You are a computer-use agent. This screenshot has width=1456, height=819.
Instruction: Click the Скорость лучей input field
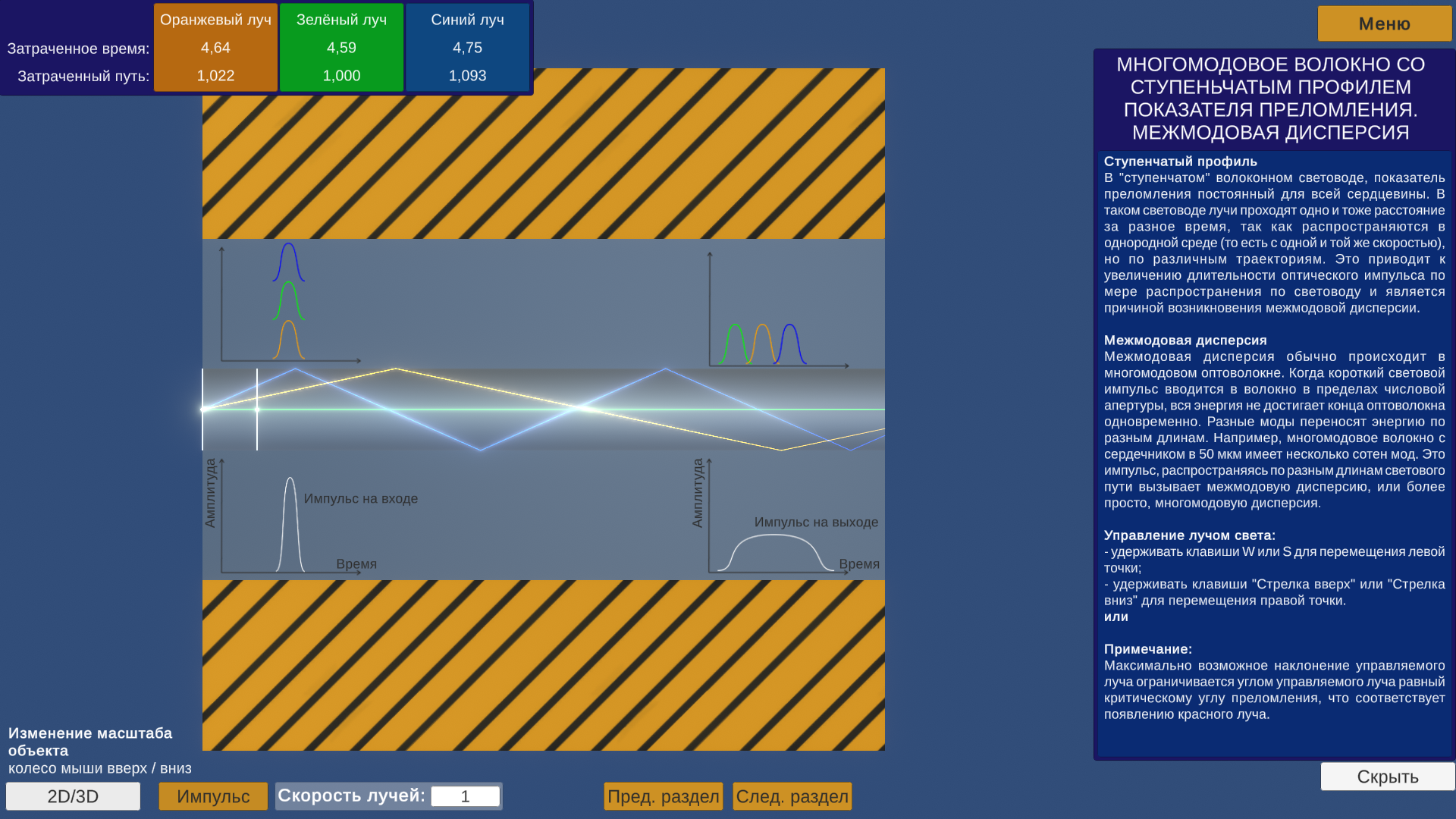(x=465, y=796)
